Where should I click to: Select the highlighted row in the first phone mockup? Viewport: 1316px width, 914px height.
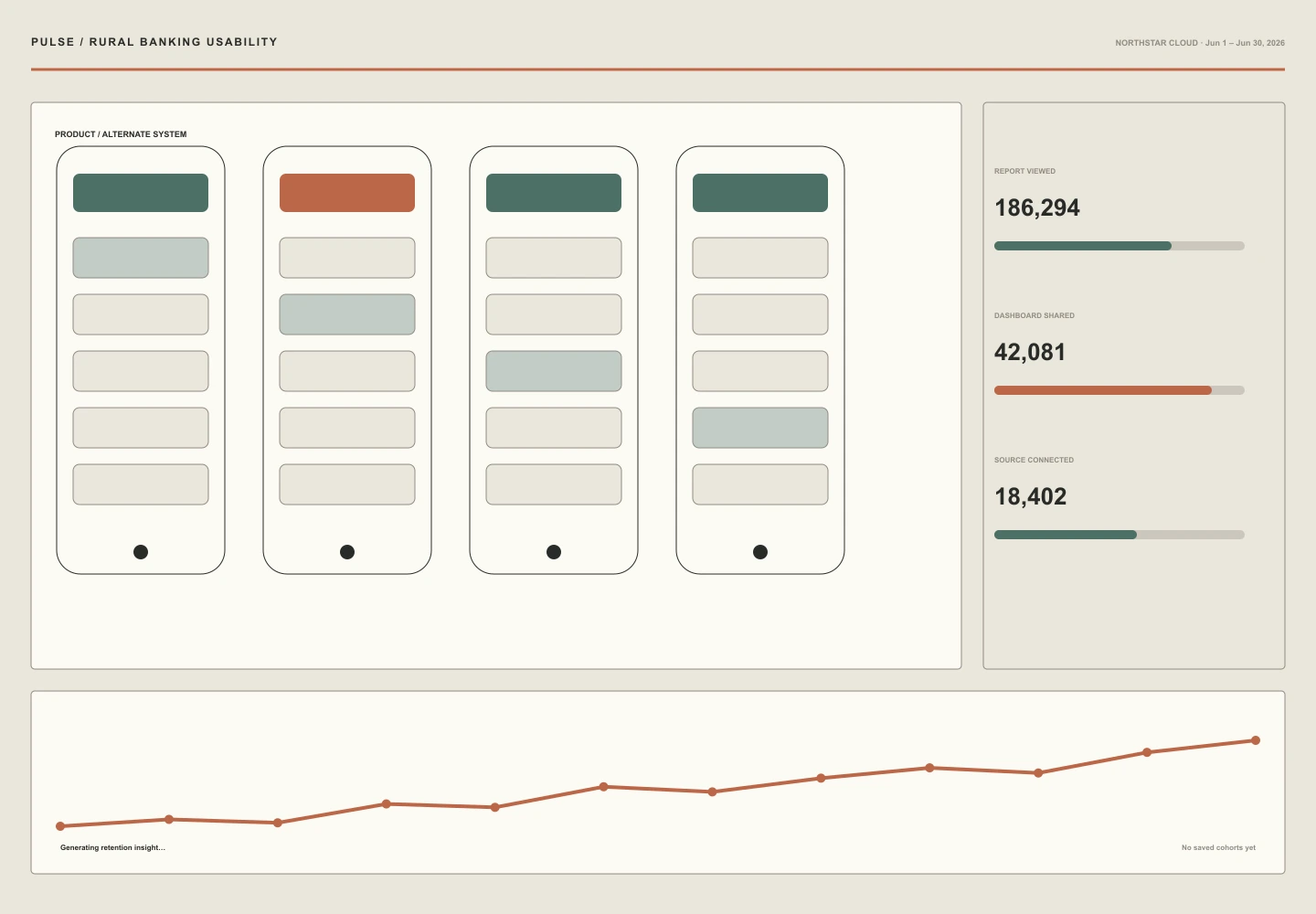tap(141, 258)
